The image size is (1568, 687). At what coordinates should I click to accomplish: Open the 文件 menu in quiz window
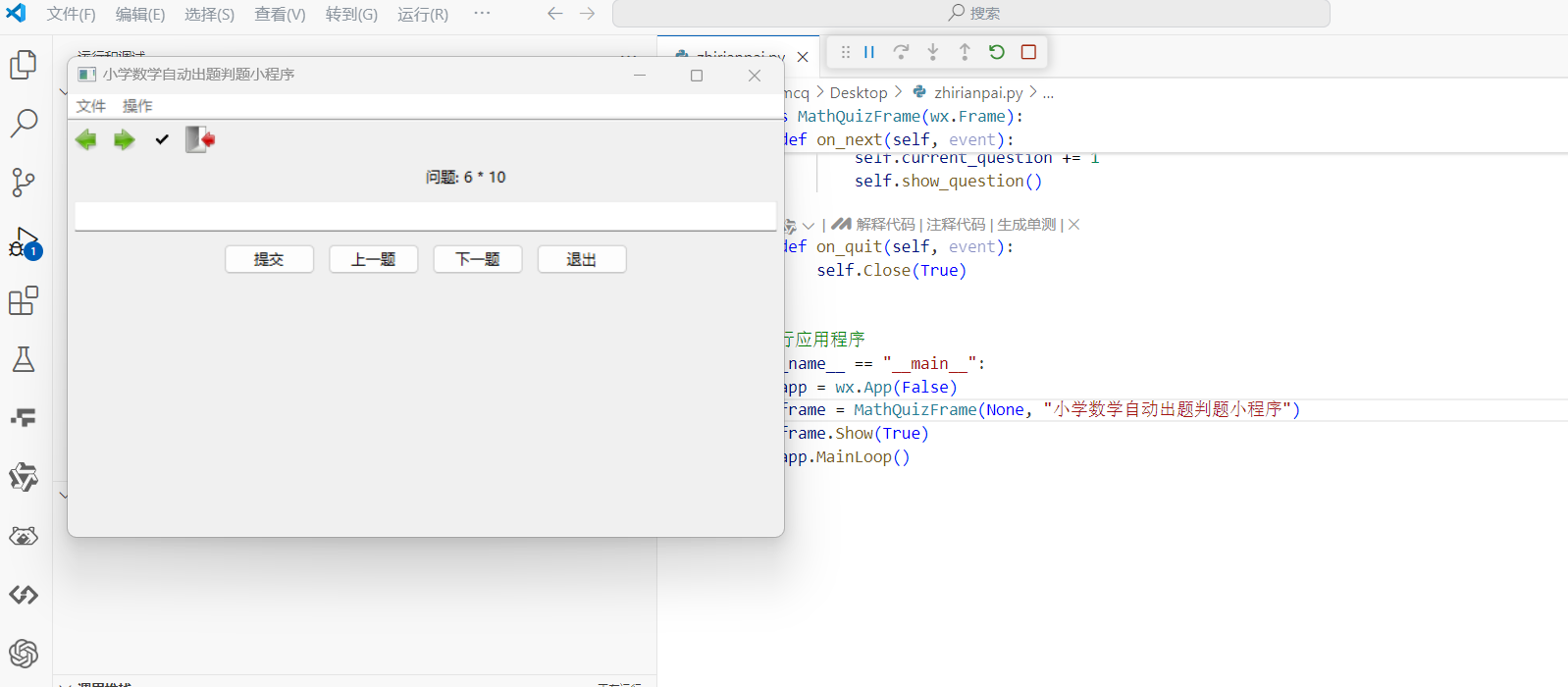pyautogui.click(x=90, y=106)
